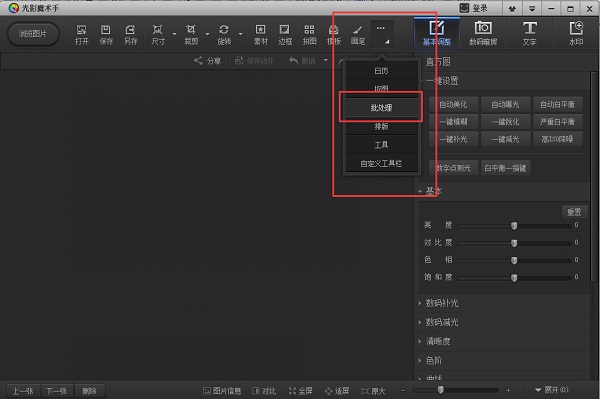
Task: Click the 保存 save icon
Action: (x=106, y=34)
